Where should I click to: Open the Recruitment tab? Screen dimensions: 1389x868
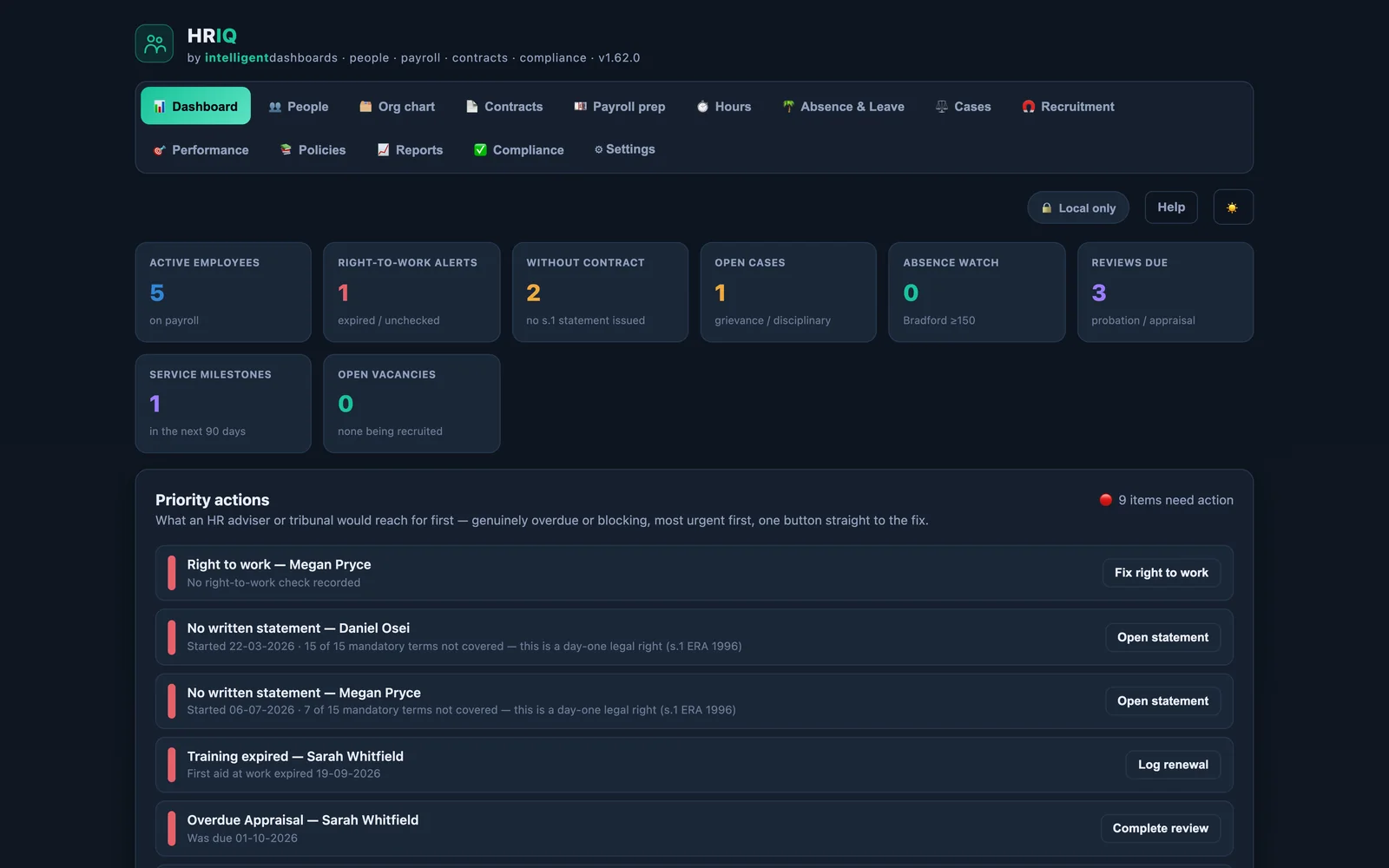click(1069, 107)
